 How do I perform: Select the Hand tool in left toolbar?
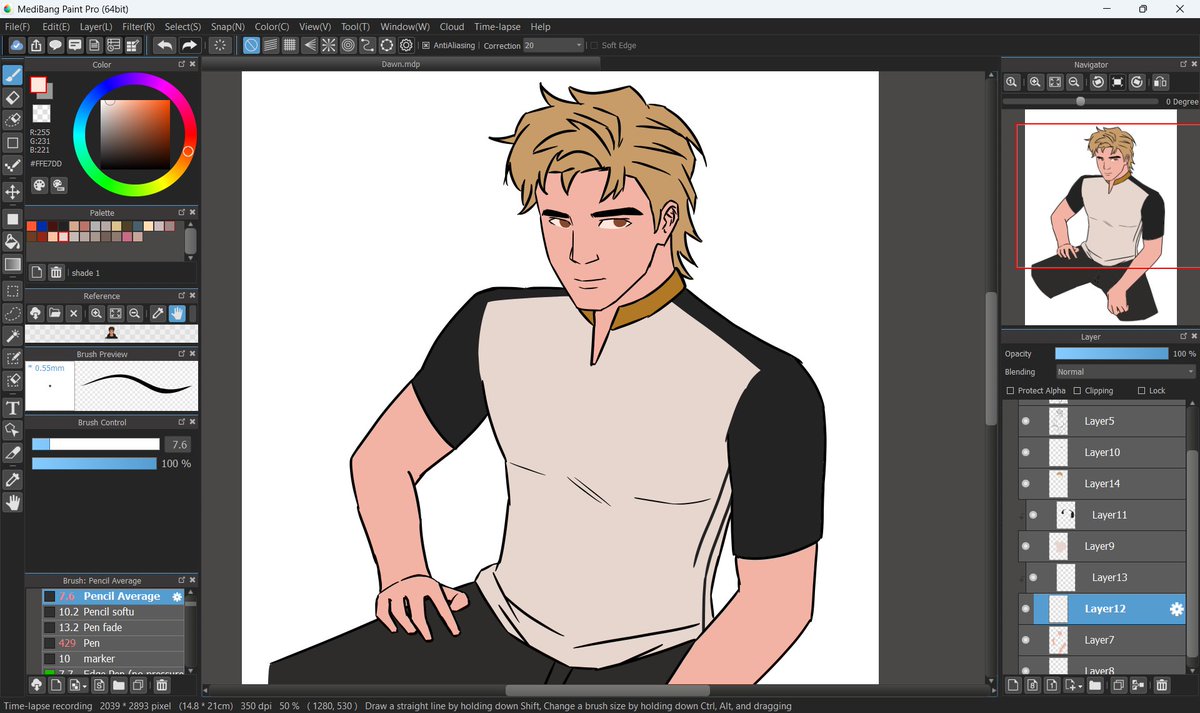[x=12, y=503]
